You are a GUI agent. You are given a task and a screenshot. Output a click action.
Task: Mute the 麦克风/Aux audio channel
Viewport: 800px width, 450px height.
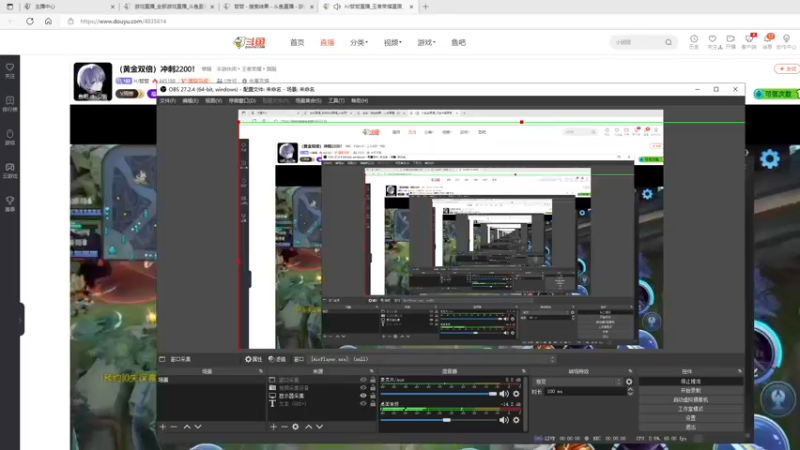coord(504,394)
